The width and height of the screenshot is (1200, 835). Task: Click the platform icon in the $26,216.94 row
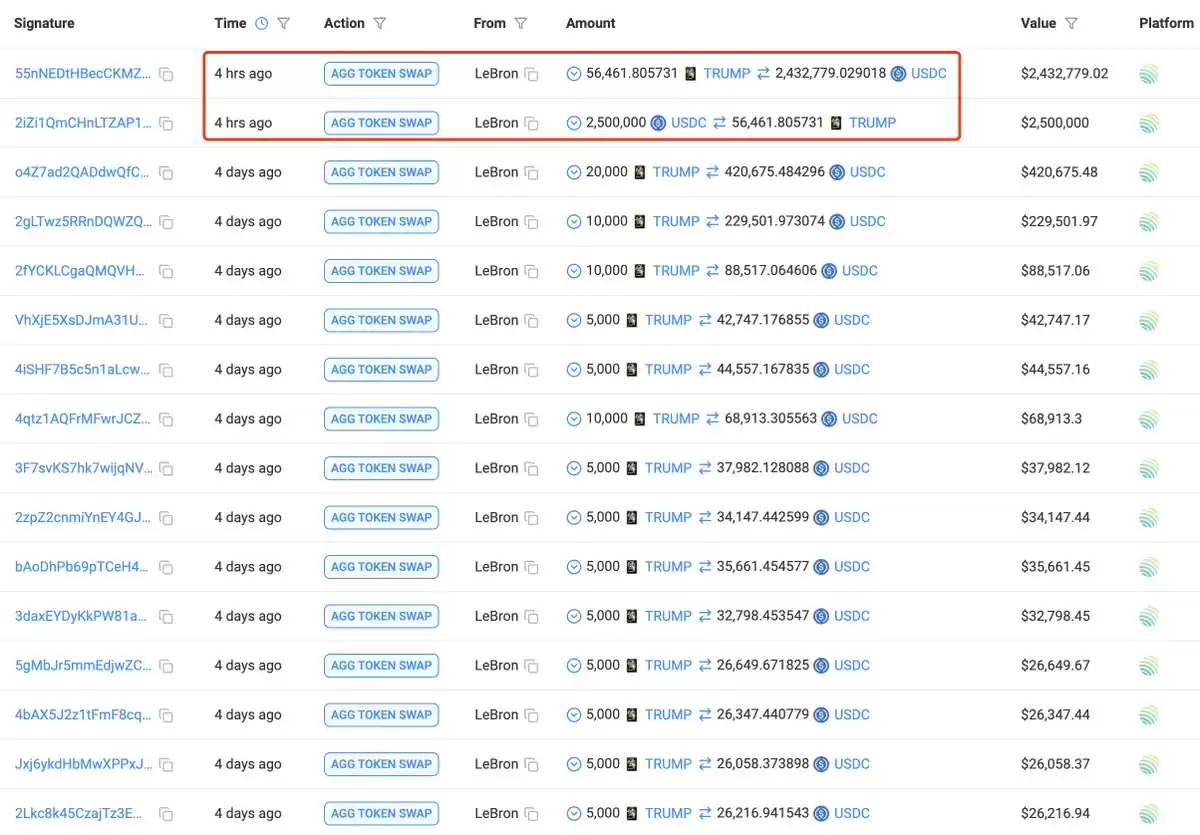1149,813
